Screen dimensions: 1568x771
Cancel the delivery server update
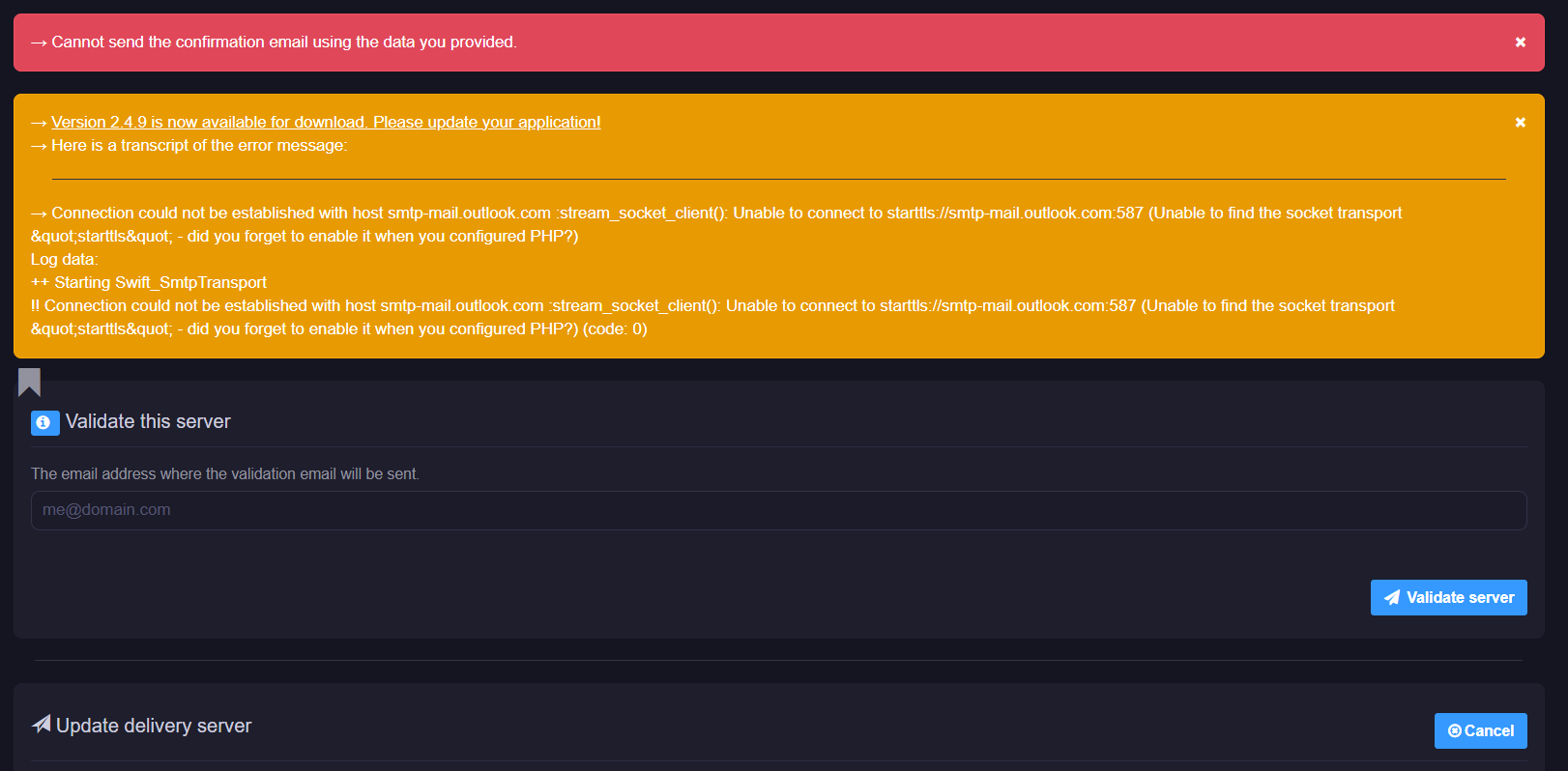1480,730
